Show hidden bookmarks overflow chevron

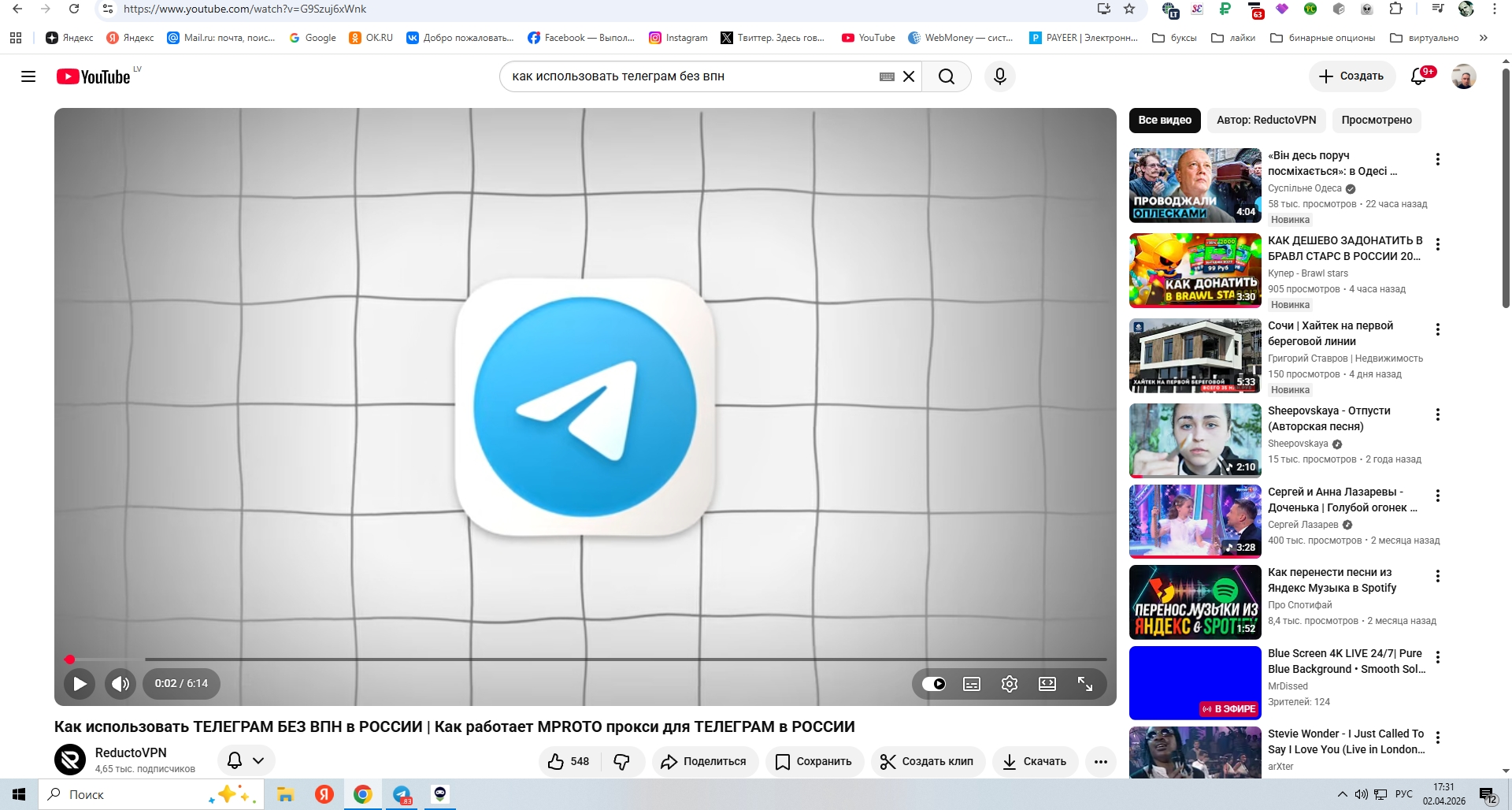pyautogui.click(x=1483, y=38)
